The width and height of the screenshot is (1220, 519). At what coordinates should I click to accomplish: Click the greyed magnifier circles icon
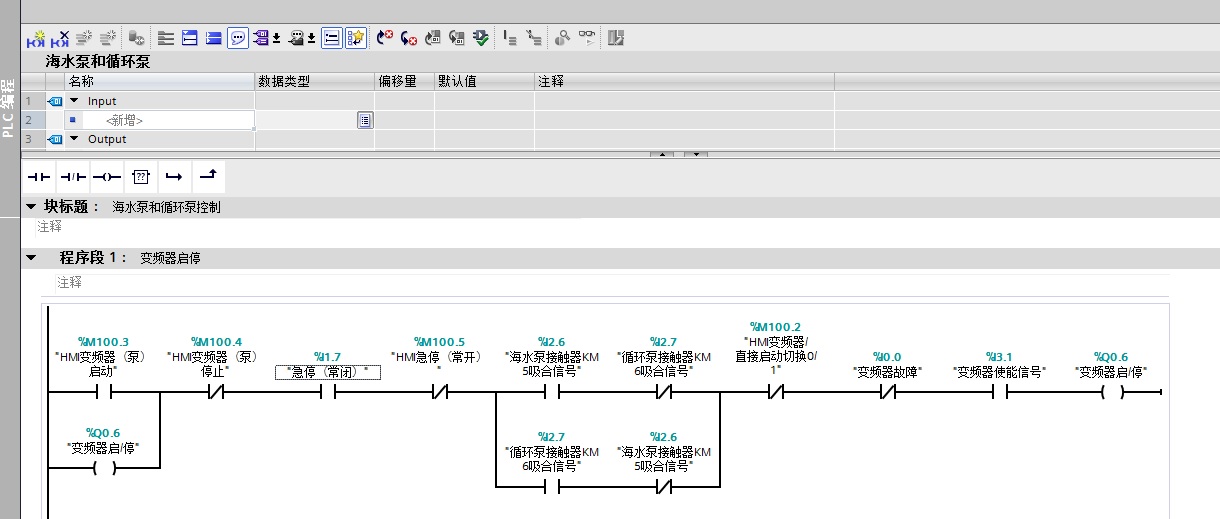(x=563, y=38)
